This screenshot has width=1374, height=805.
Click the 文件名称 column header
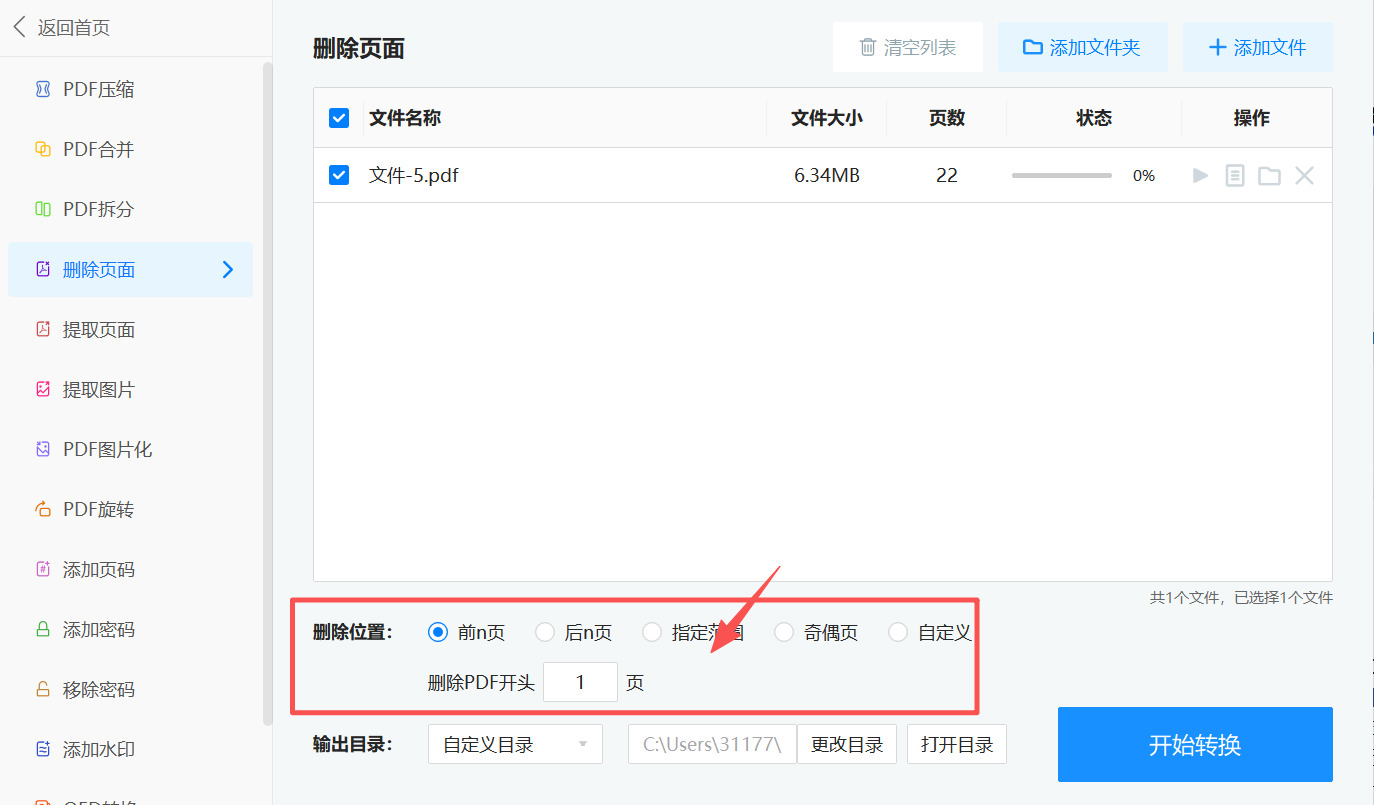pyautogui.click(x=405, y=118)
